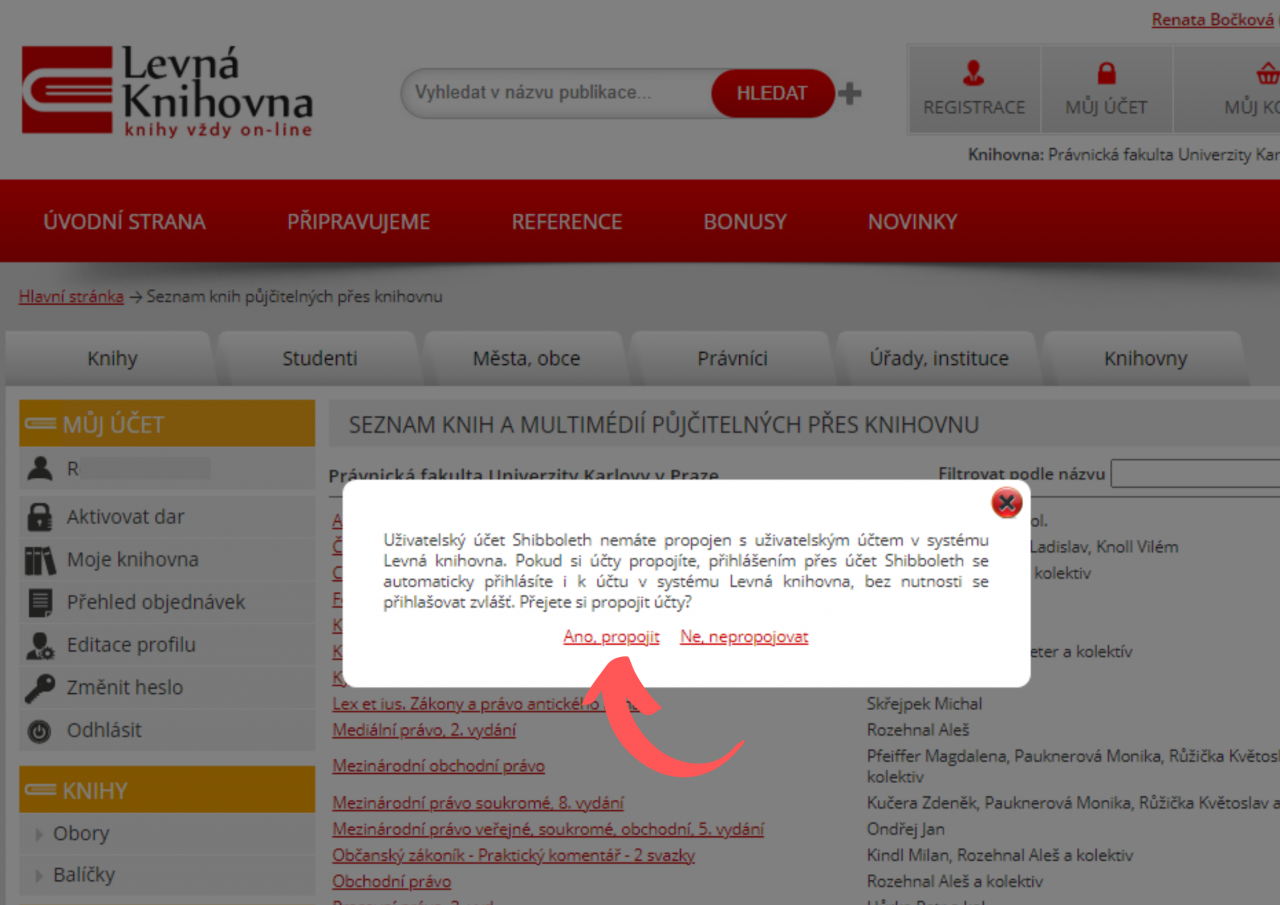Click the gift lock icon for Aktivovat dar
The image size is (1280, 905).
pyautogui.click(x=40, y=517)
